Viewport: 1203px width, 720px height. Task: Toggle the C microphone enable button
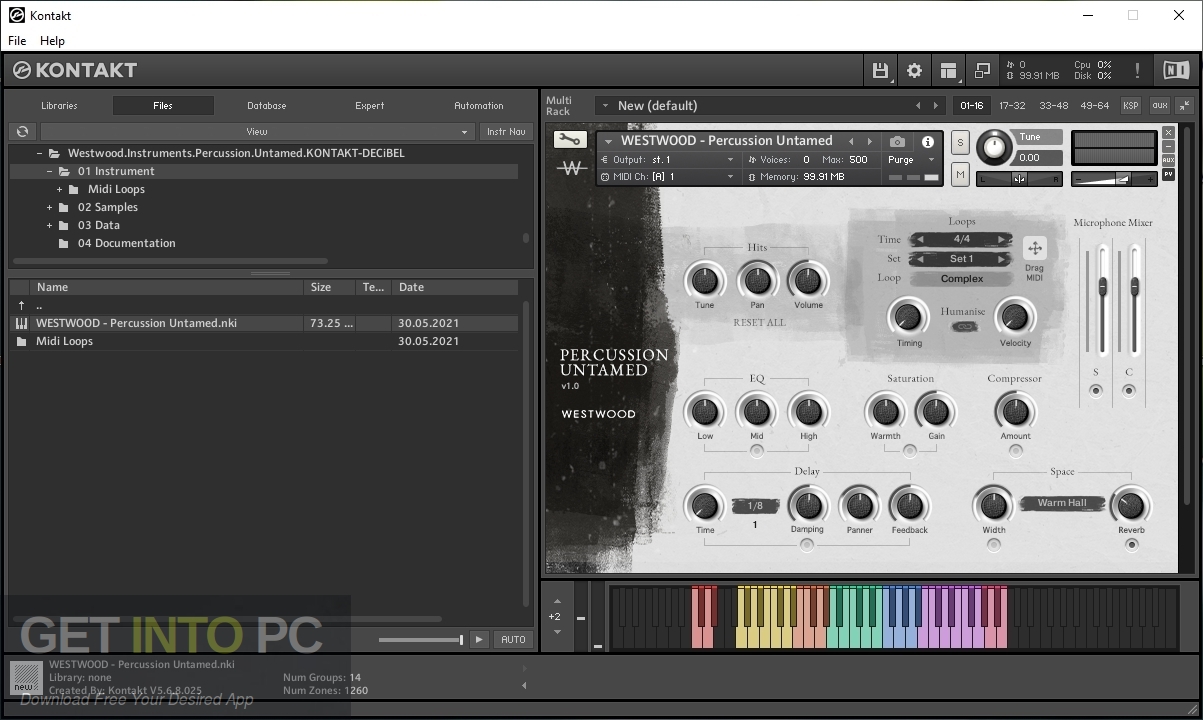coord(1129,391)
